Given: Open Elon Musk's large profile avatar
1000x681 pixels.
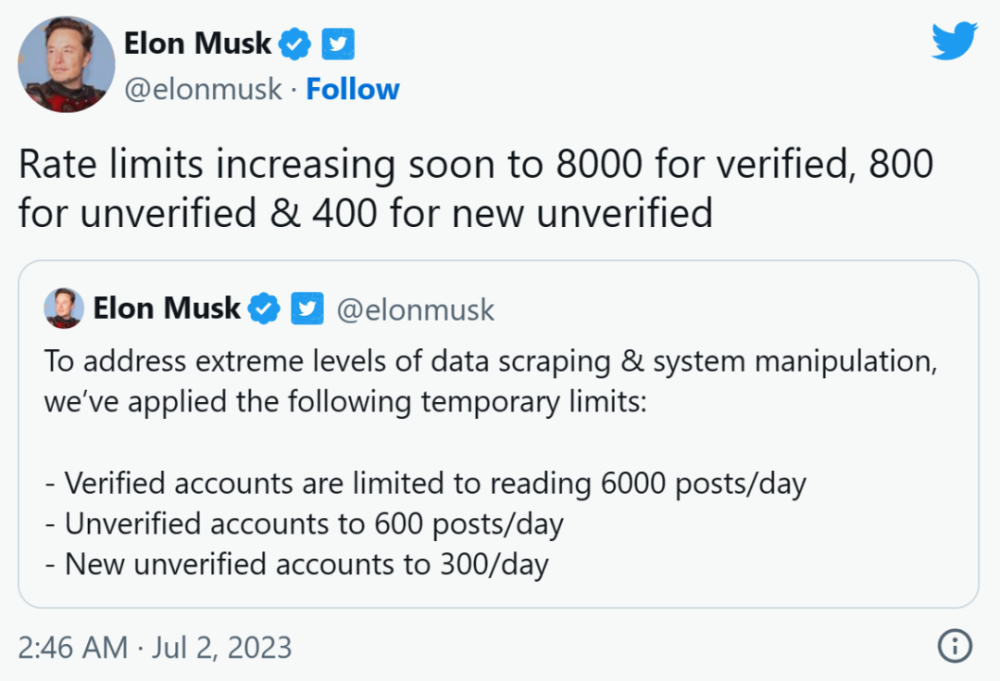Looking at the screenshot, I should (59, 64).
